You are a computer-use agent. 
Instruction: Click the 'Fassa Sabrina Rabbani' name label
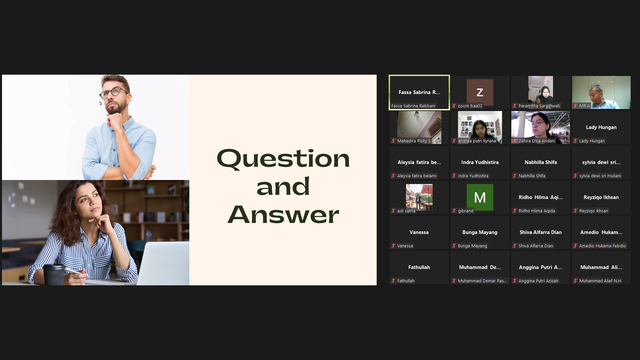[413, 106]
